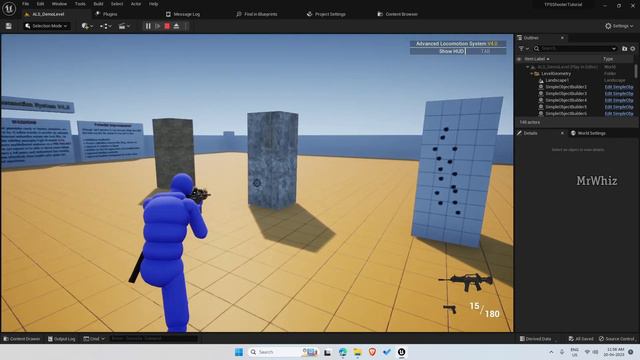Open the Outliner search history dropdown

click(613, 49)
